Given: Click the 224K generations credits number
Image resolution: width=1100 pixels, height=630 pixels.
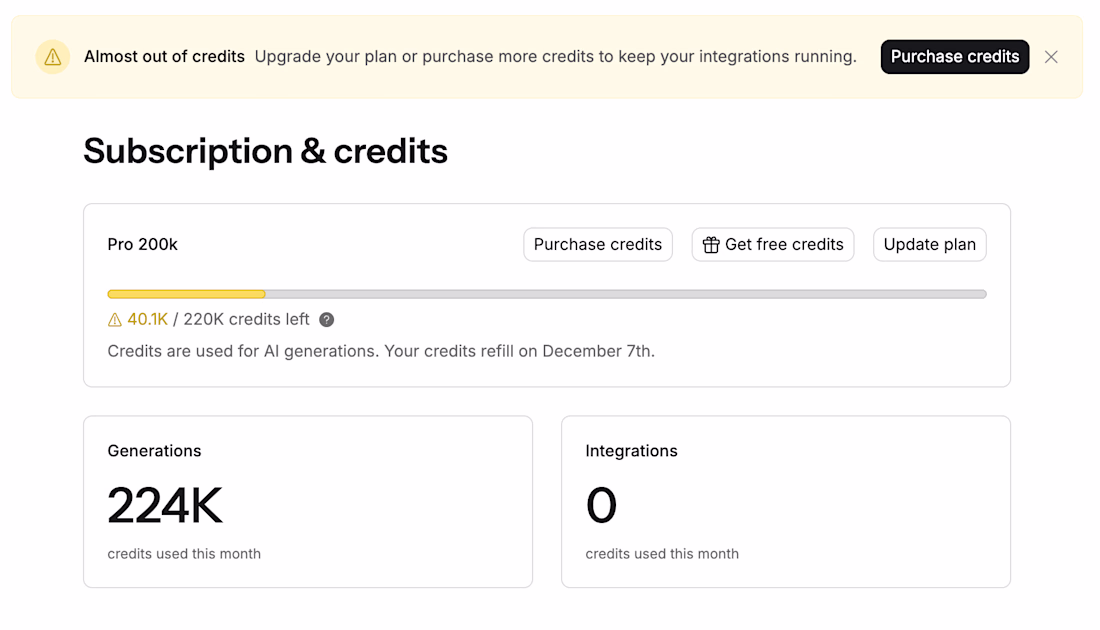Looking at the screenshot, I should tap(165, 505).
